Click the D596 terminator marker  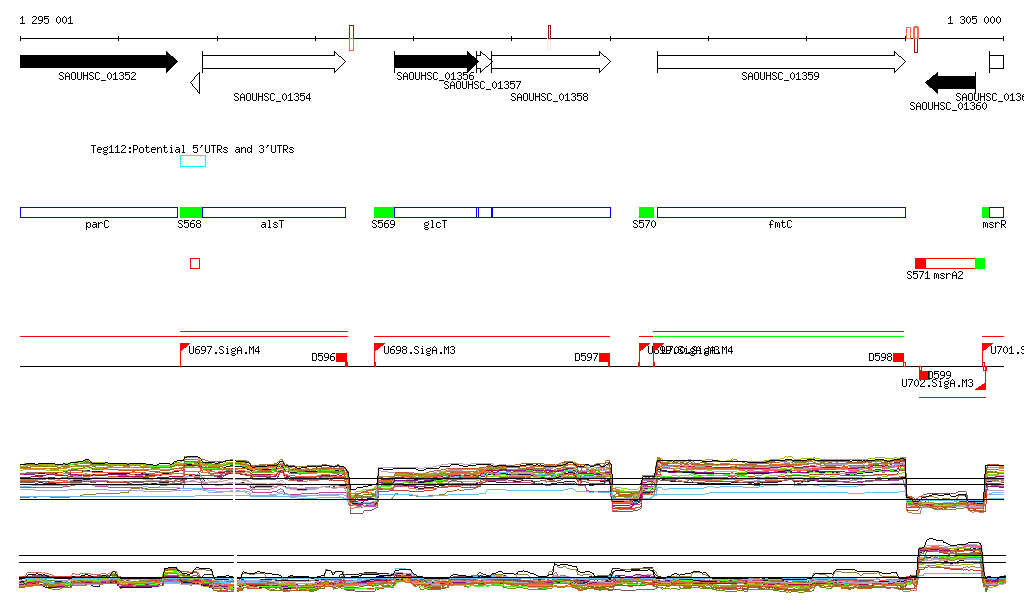click(x=342, y=358)
